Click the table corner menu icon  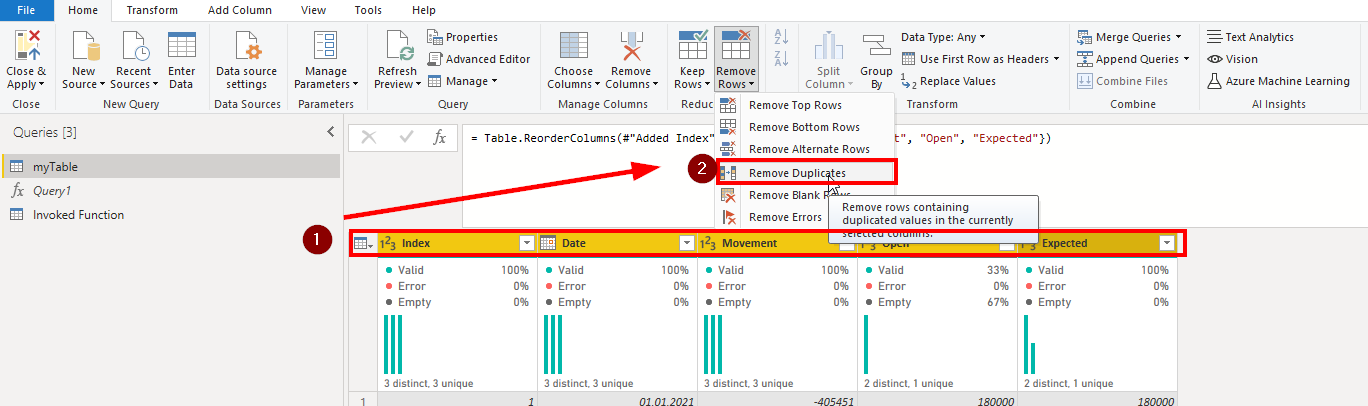coord(363,243)
